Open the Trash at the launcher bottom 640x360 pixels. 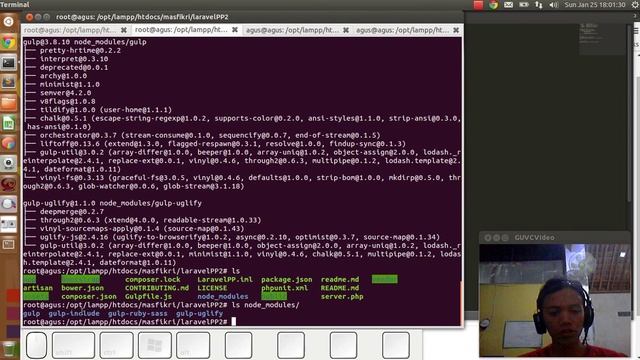[9, 349]
